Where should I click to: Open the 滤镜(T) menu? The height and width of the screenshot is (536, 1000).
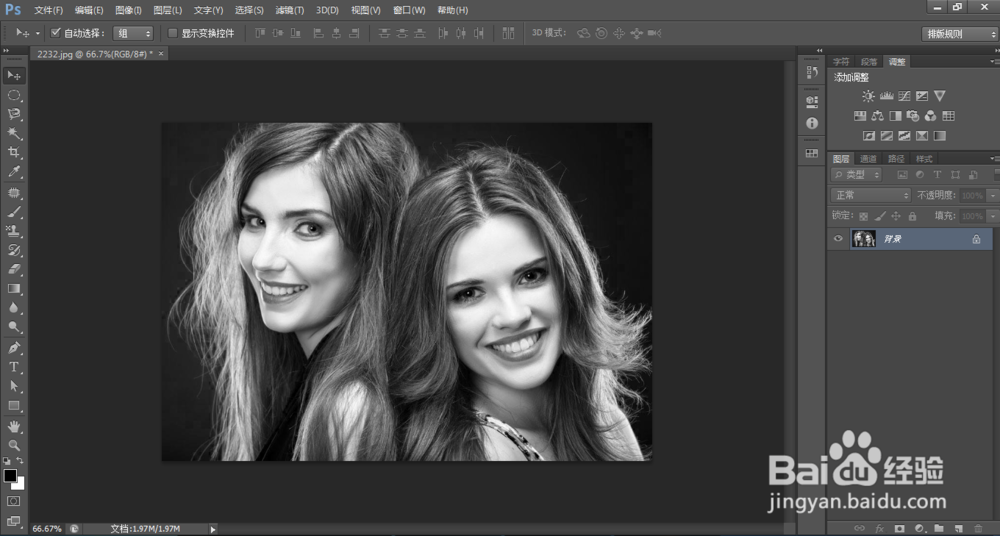coord(290,10)
